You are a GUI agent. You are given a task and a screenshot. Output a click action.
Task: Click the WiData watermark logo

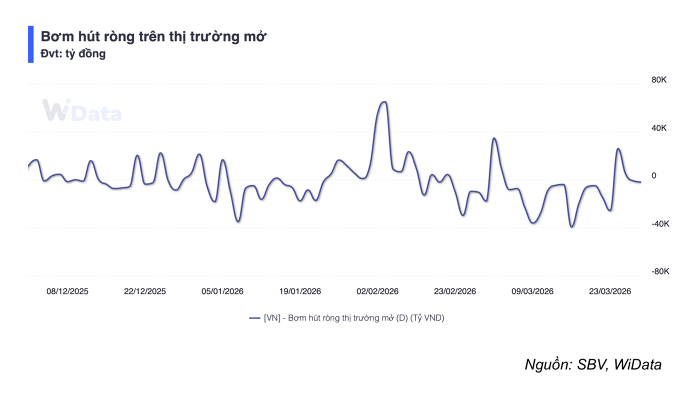(x=81, y=113)
